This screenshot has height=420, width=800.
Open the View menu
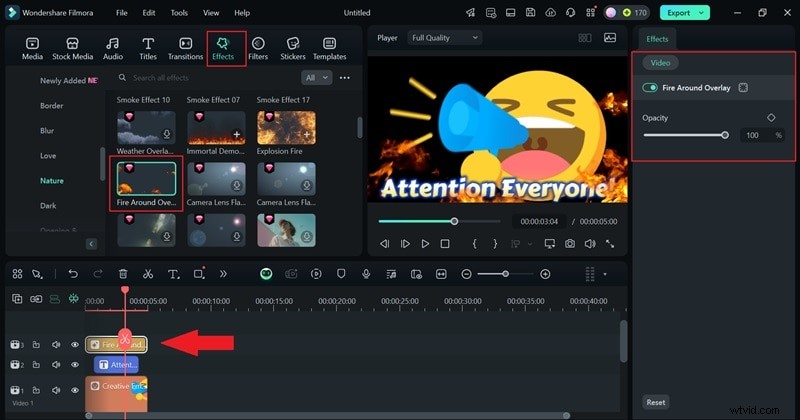211,13
